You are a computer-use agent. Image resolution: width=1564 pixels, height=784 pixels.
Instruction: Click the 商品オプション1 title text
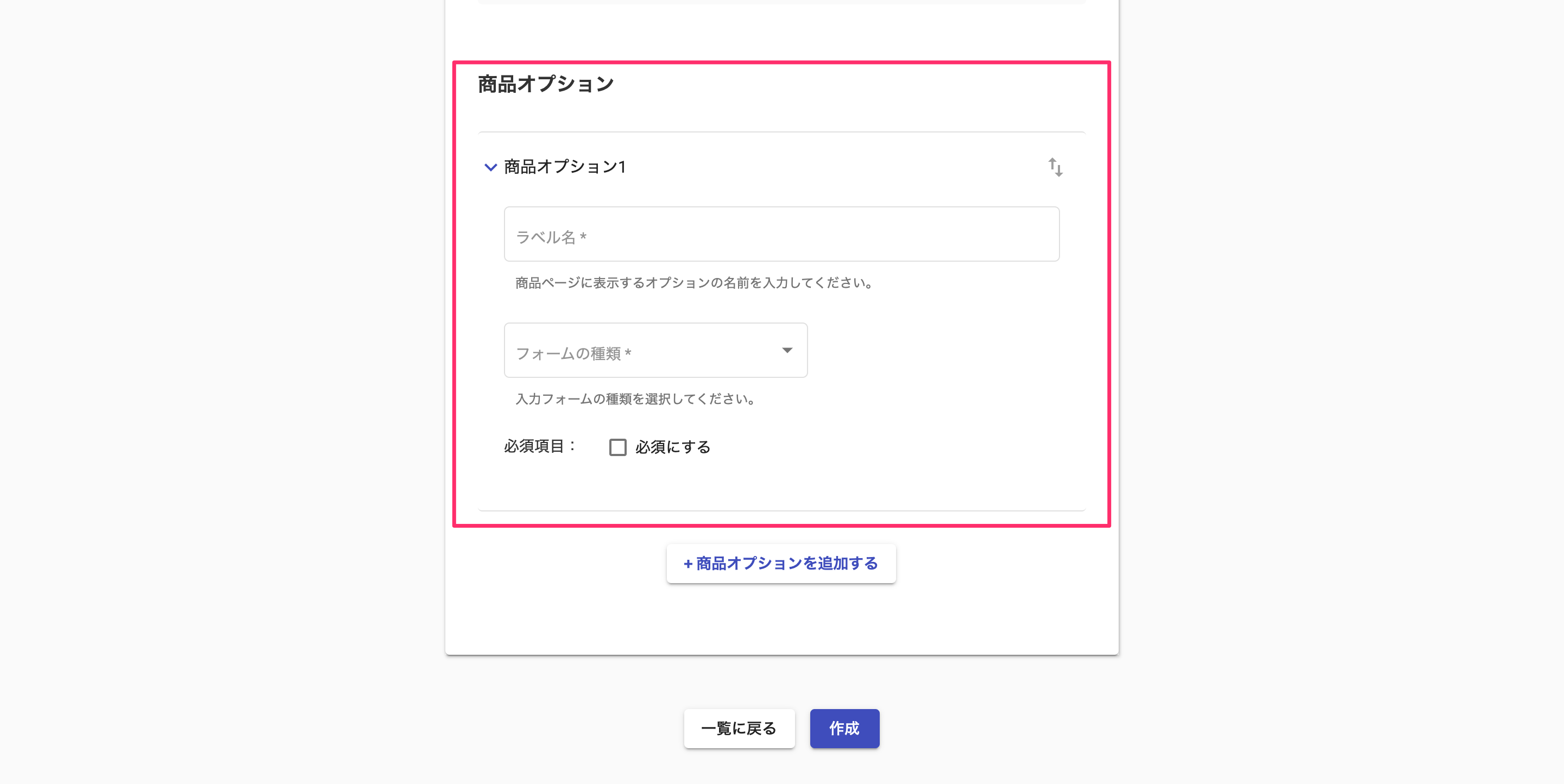(565, 167)
